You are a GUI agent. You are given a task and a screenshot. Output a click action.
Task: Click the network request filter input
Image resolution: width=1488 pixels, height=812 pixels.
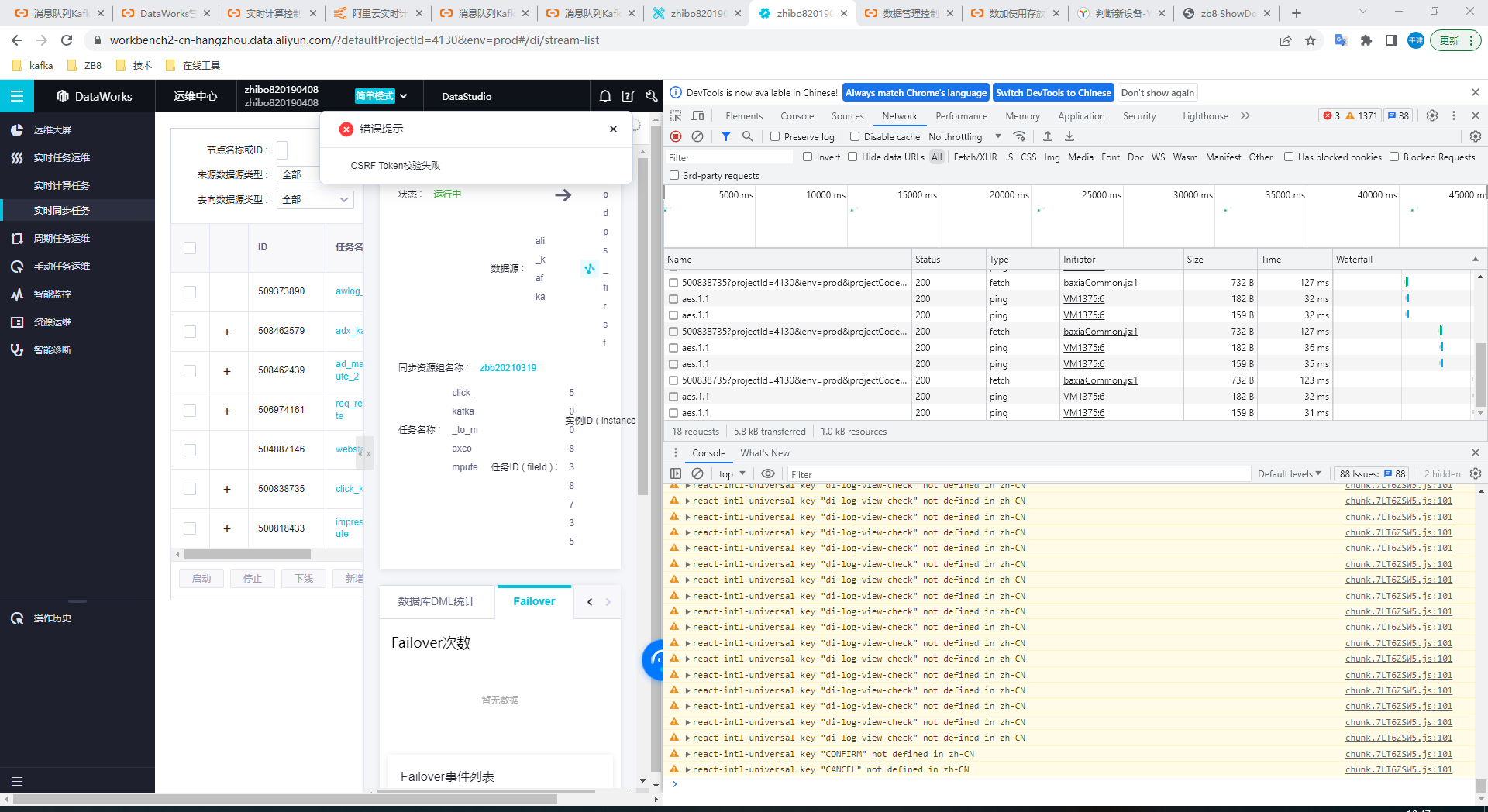729,157
